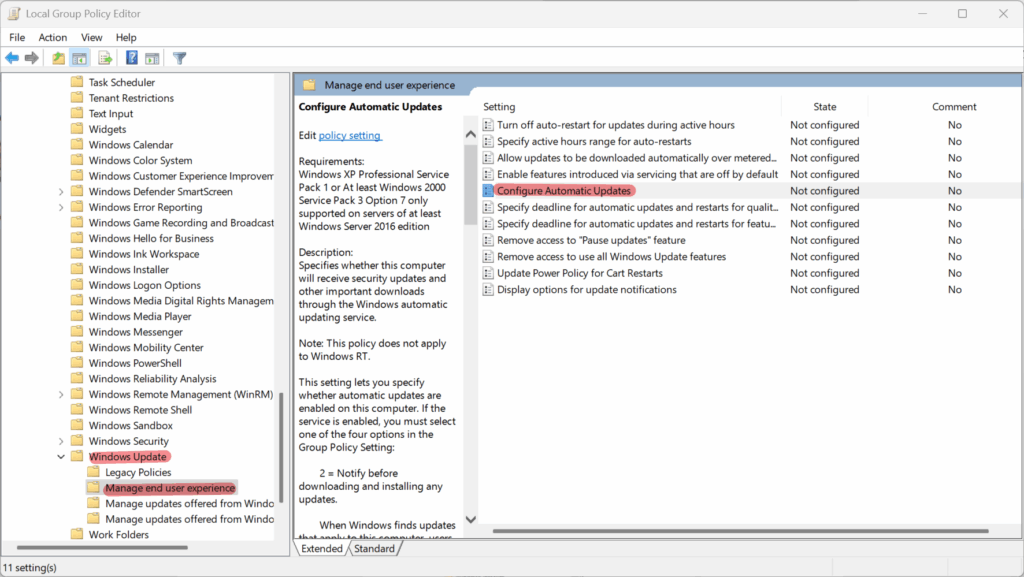
Task: Open the Help question mark icon
Action: pos(131,58)
